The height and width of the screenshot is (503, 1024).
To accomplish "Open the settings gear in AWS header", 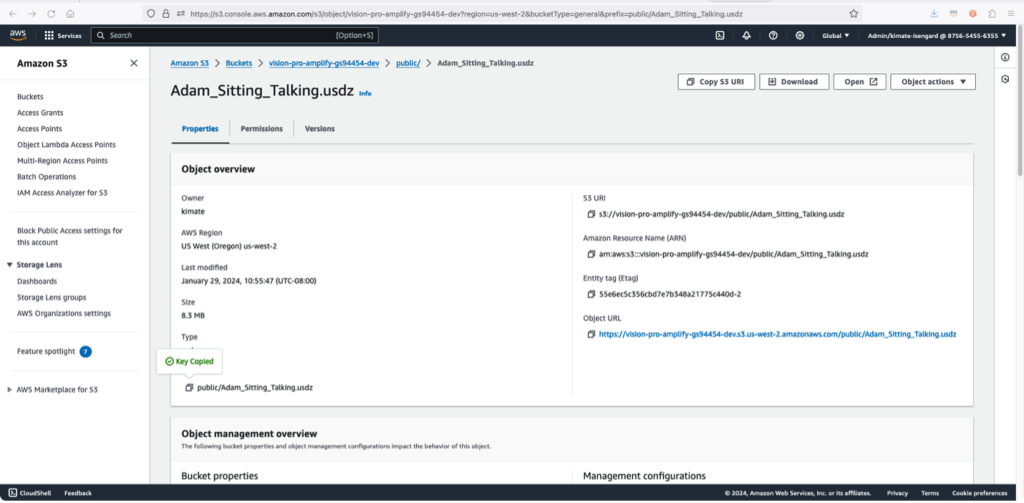I will (800, 36).
